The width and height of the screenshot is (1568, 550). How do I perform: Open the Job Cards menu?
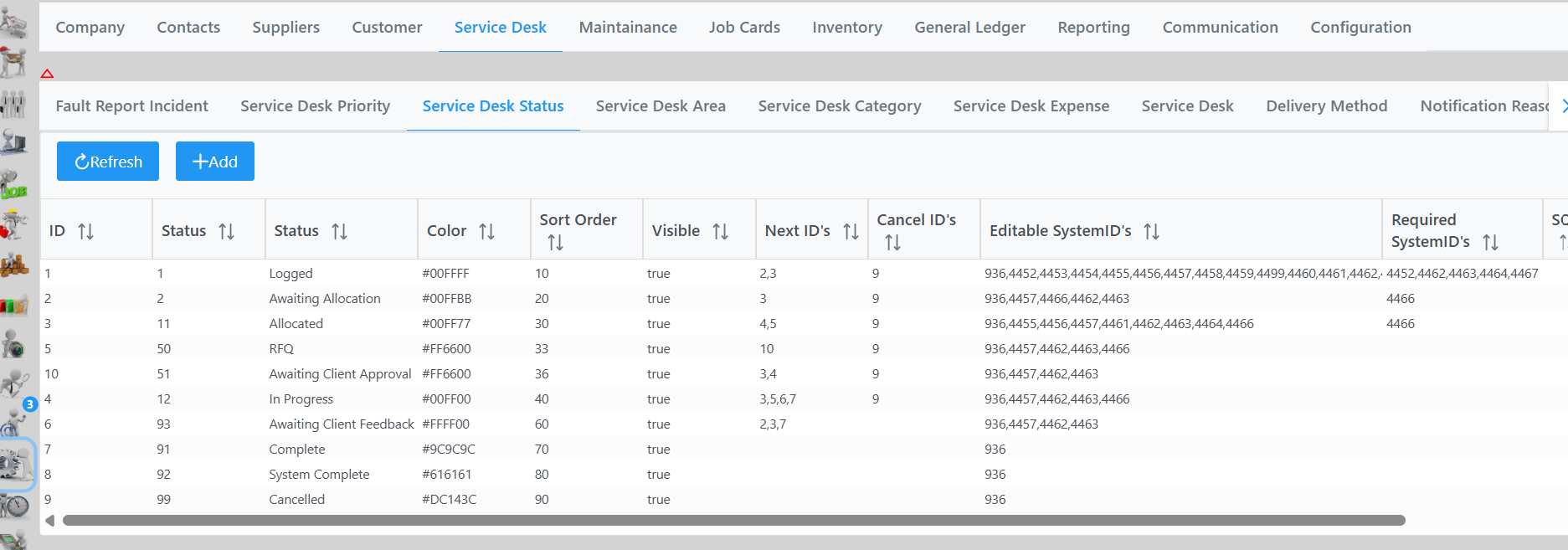744,28
